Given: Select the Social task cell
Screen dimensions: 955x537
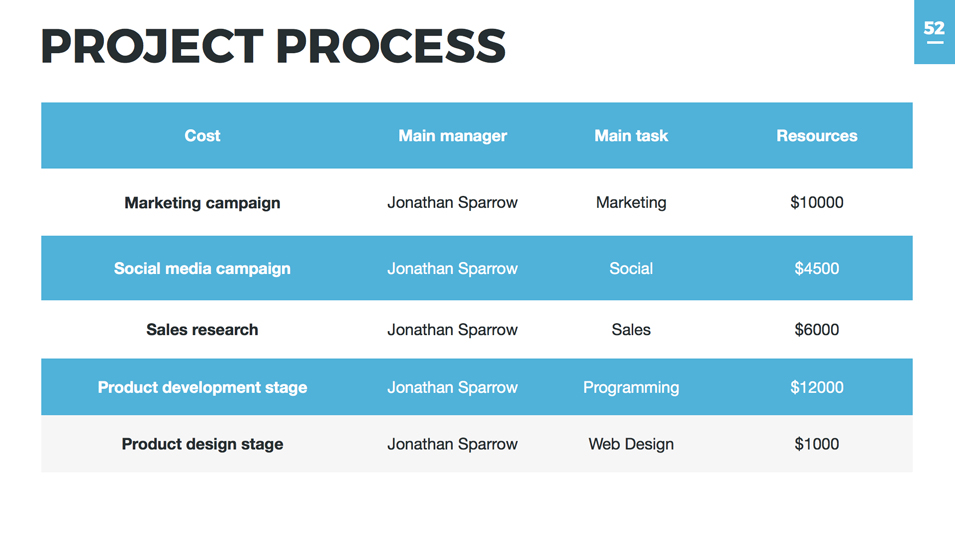Looking at the screenshot, I should coord(631,269).
